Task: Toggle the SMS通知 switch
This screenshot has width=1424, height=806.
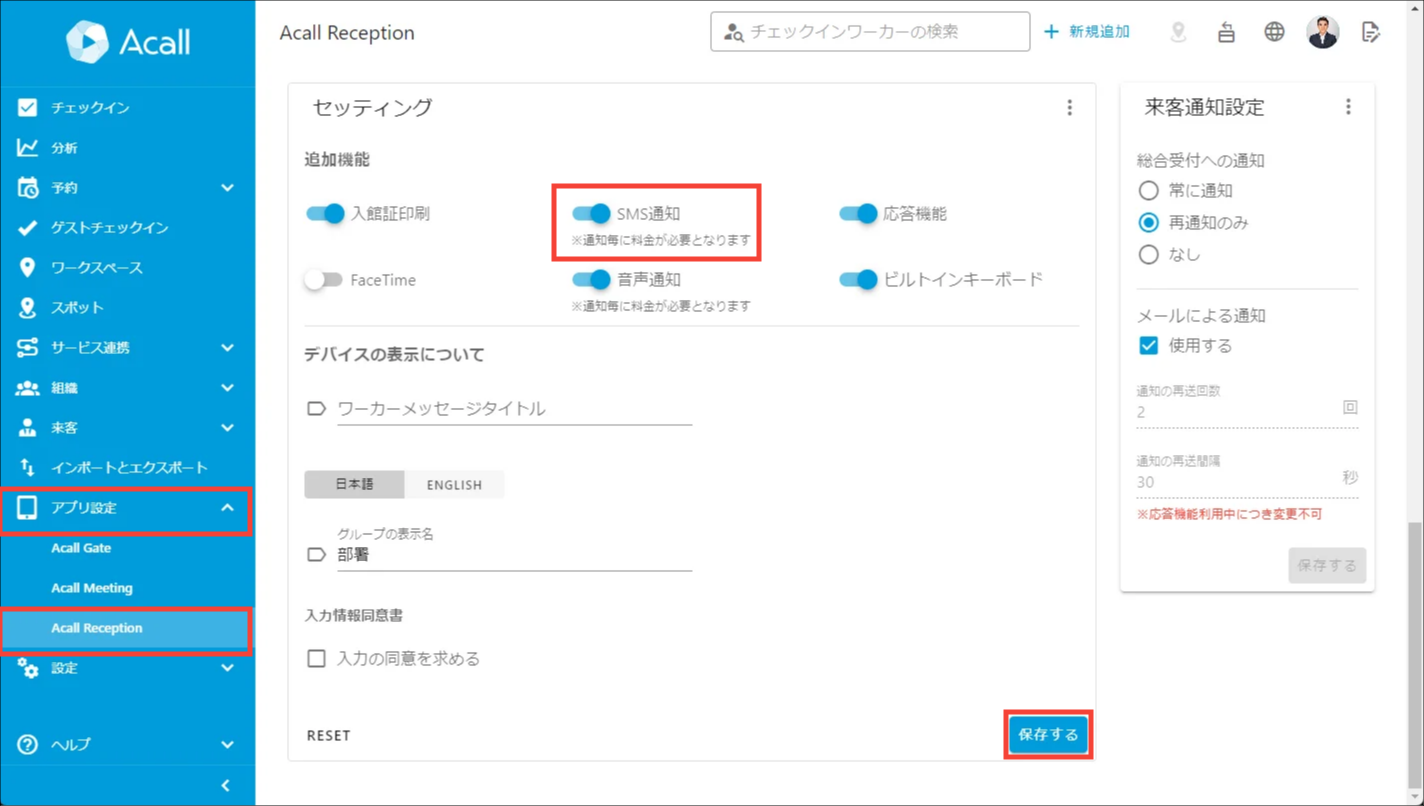Action: pyautogui.click(x=591, y=213)
